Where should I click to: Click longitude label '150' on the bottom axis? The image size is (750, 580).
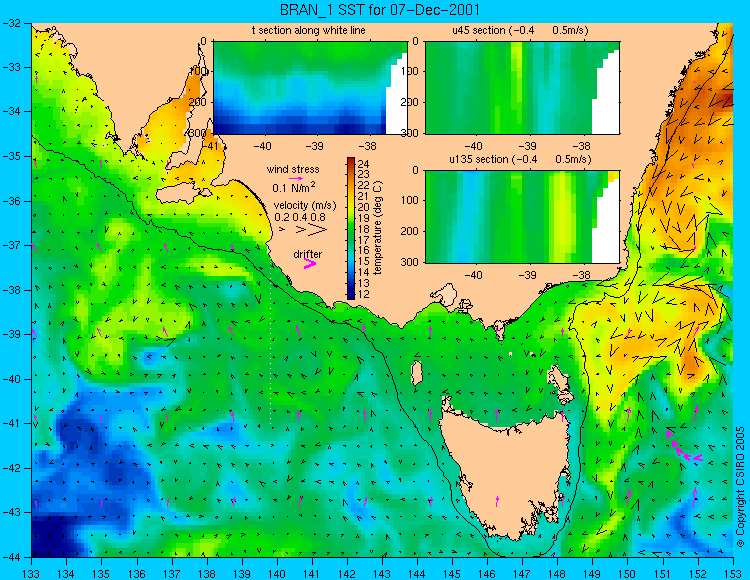[627, 573]
